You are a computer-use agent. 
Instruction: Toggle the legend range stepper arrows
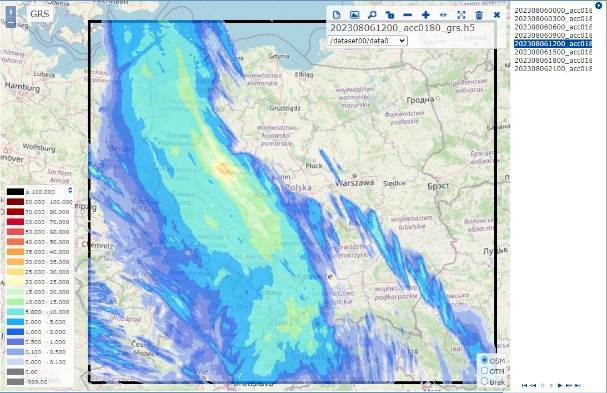coord(70,190)
